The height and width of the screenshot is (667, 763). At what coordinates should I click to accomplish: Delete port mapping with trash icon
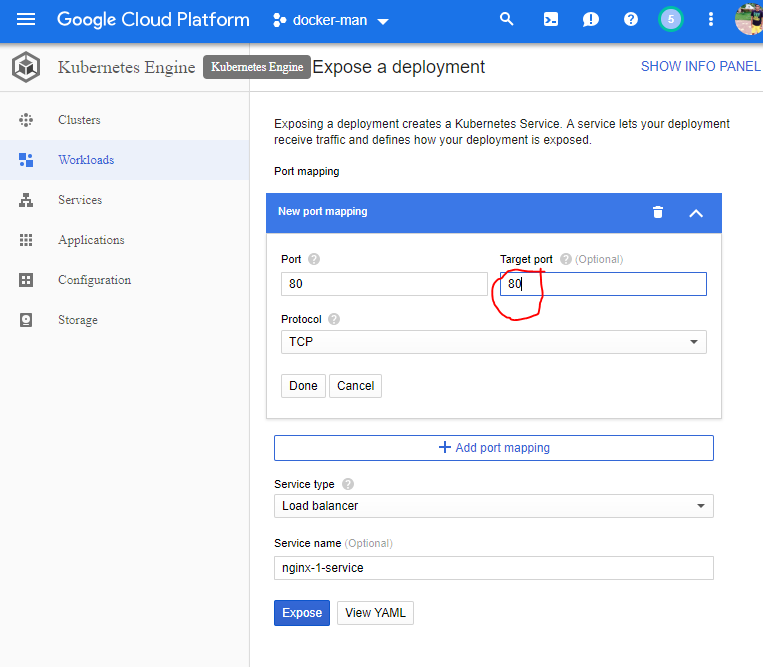point(657,212)
